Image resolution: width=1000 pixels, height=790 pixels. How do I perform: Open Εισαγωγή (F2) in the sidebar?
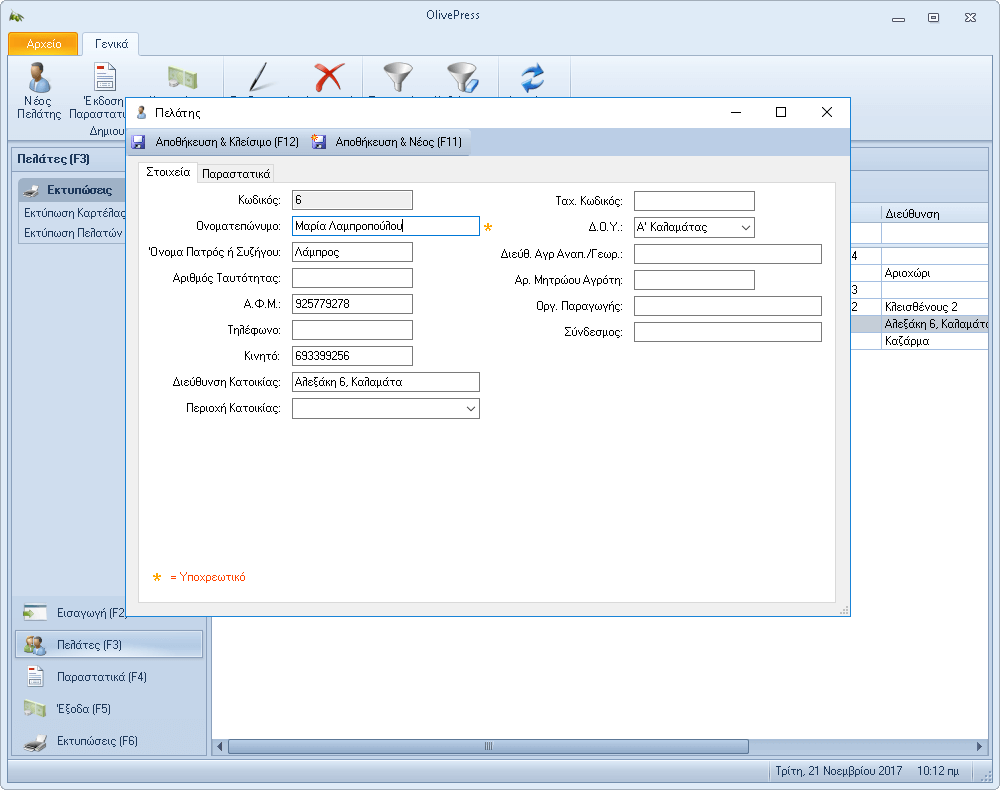coord(90,612)
